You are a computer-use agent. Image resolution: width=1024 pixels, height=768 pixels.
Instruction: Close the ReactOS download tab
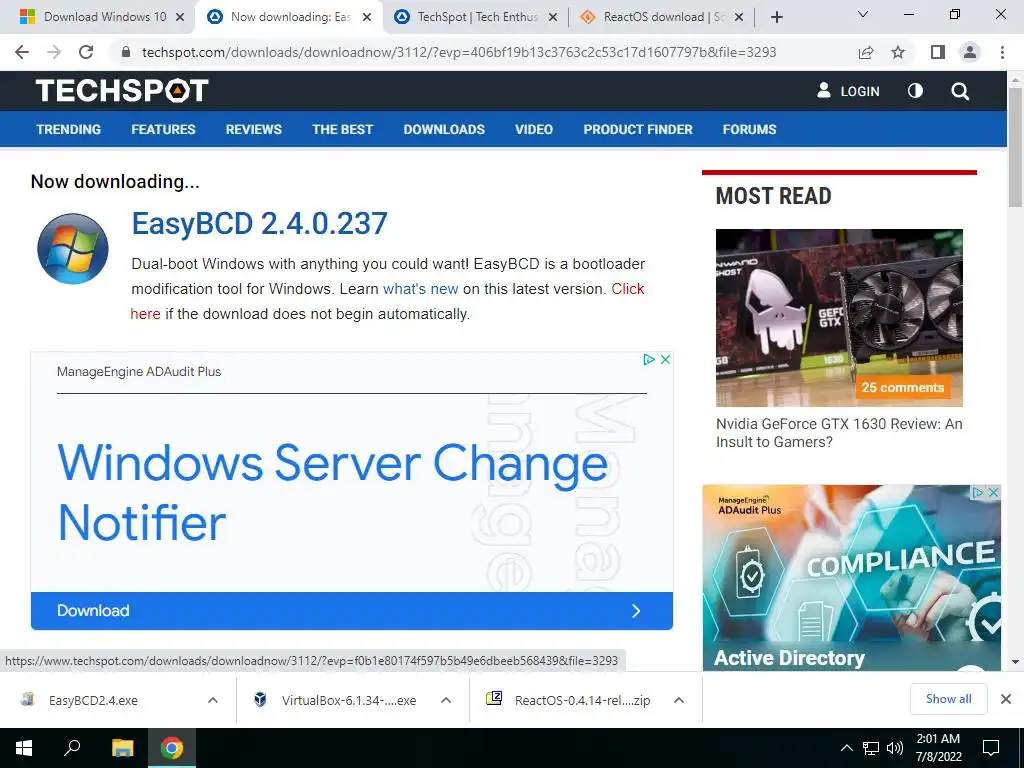[739, 17]
